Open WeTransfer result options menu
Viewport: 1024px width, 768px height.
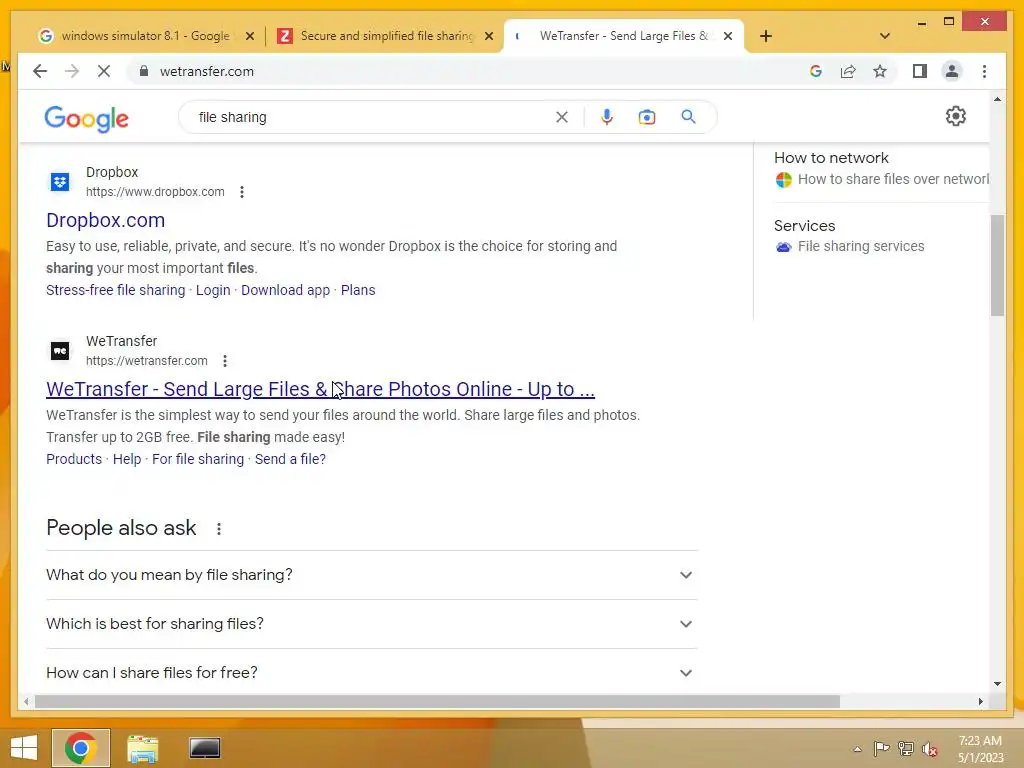[x=225, y=361]
